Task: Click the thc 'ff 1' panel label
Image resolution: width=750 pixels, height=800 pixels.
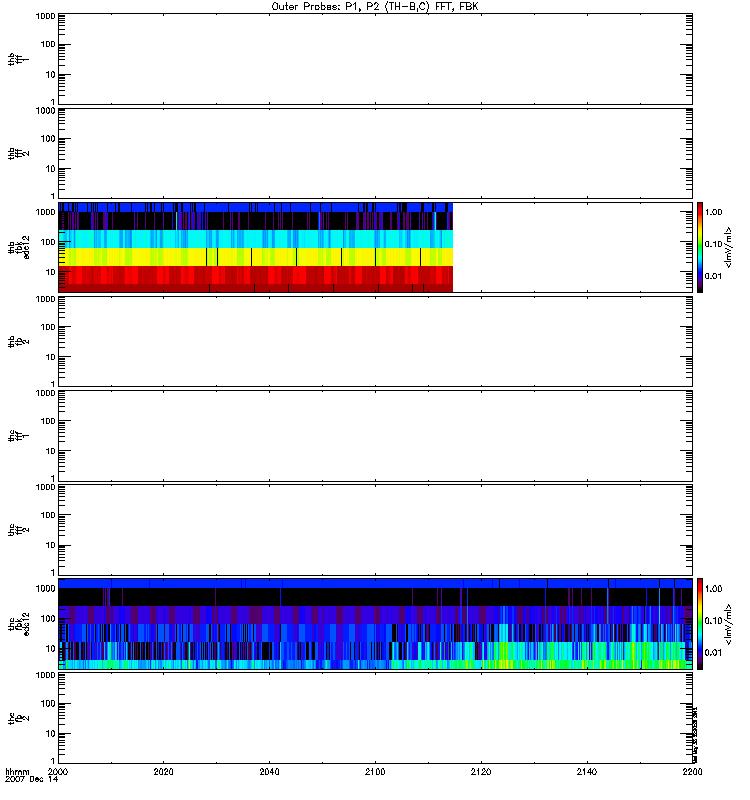Action: point(18,436)
